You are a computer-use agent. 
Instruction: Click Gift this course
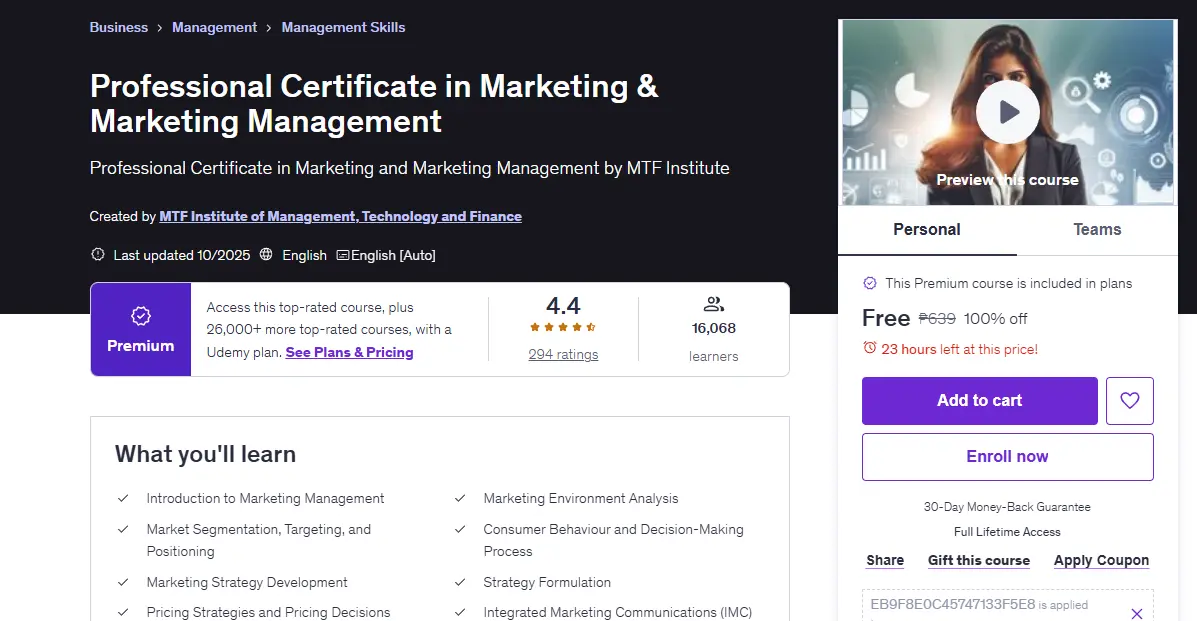(979, 560)
